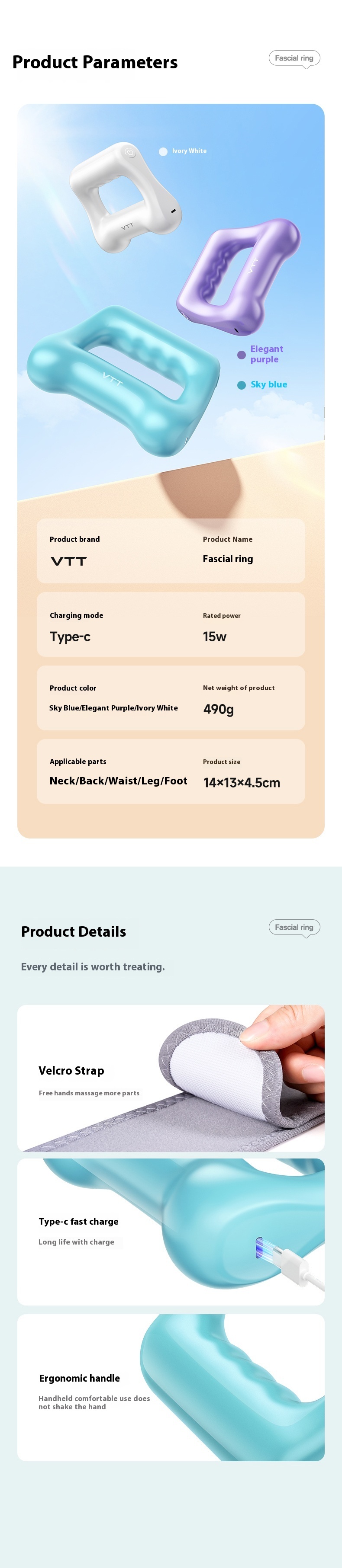
Task: Click the Product Parameters heading
Action: pyautogui.click(x=95, y=62)
